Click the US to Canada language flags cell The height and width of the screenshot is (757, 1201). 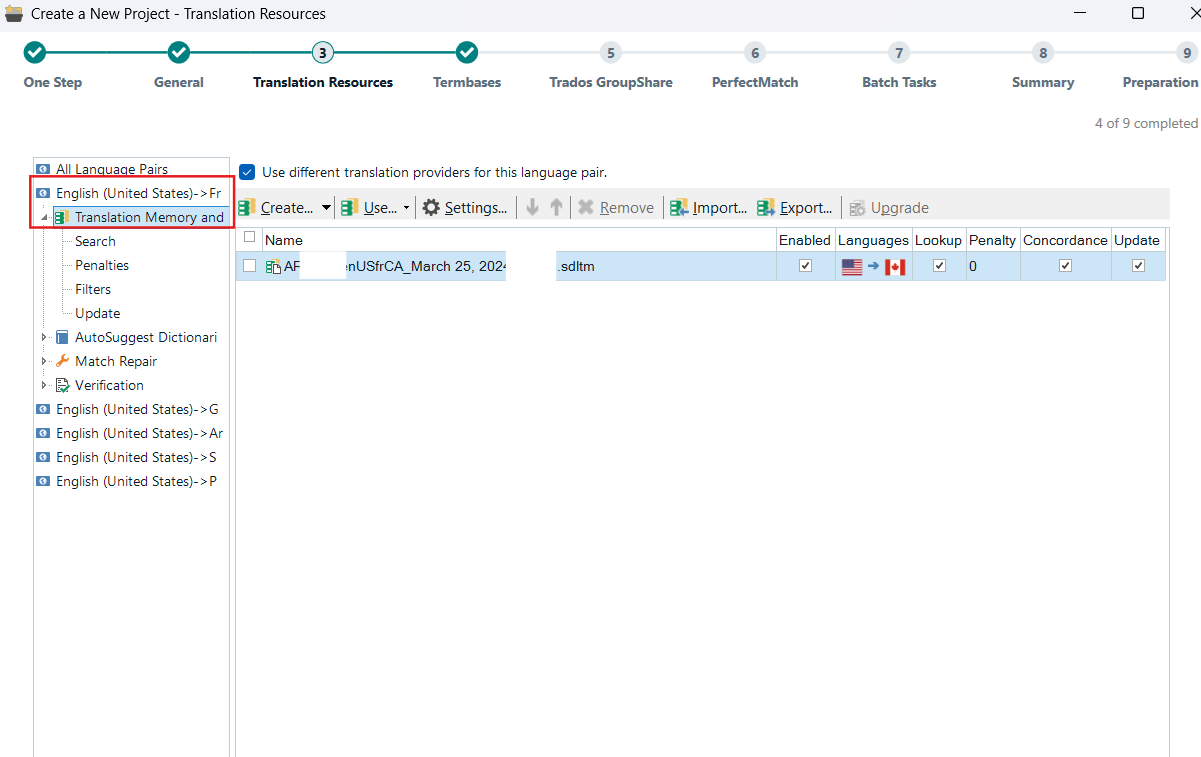click(873, 267)
